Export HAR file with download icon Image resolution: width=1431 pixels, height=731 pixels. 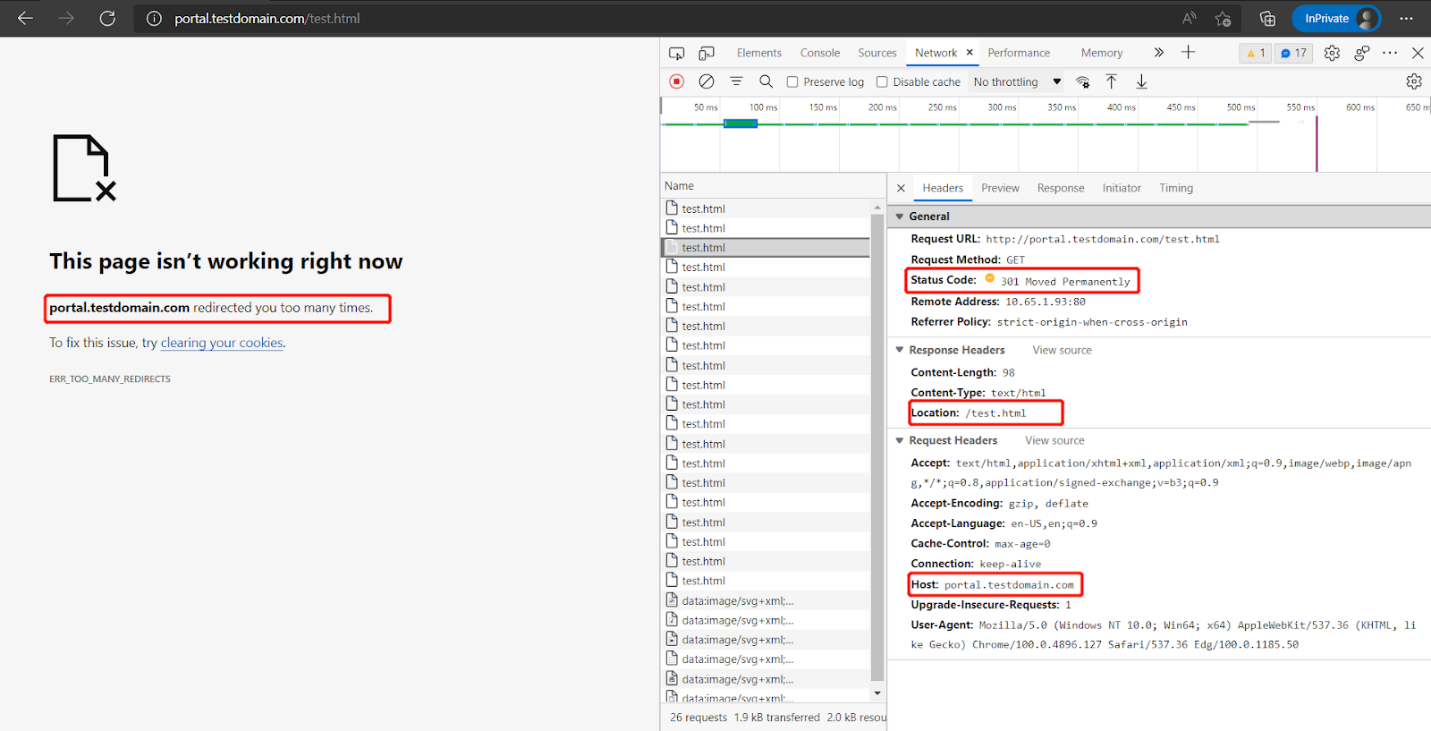point(1141,81)
